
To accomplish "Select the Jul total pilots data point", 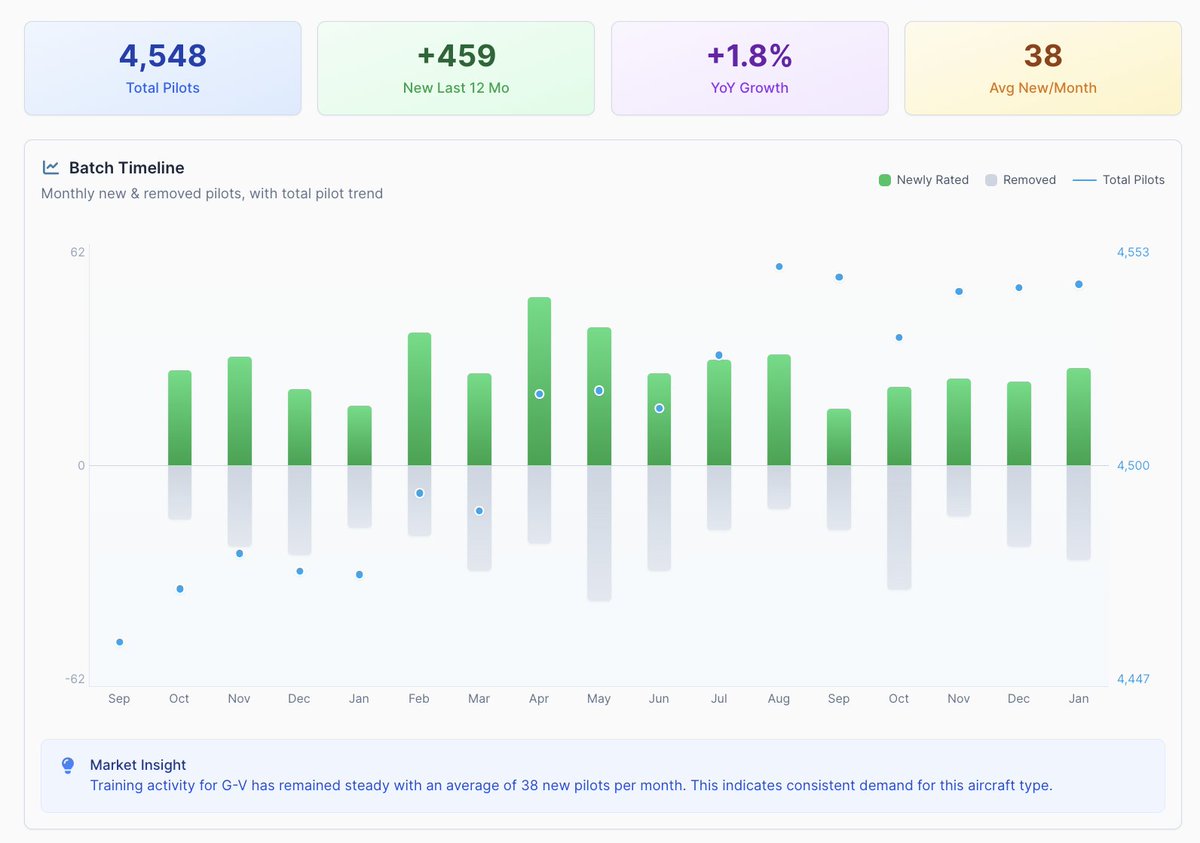I will 719,355.
